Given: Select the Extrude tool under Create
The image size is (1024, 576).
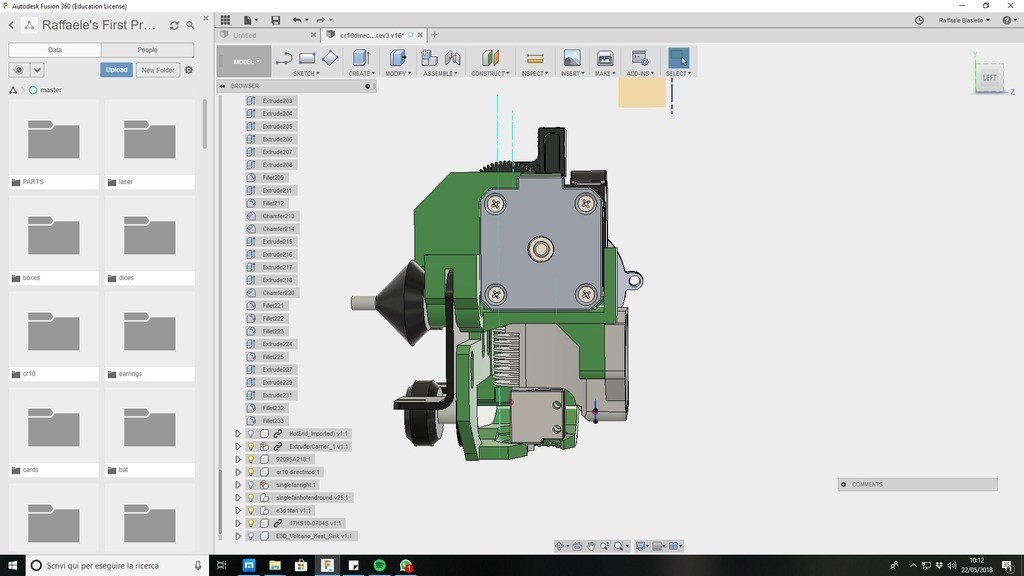Looking at the screenshot, I should point(361,58).
